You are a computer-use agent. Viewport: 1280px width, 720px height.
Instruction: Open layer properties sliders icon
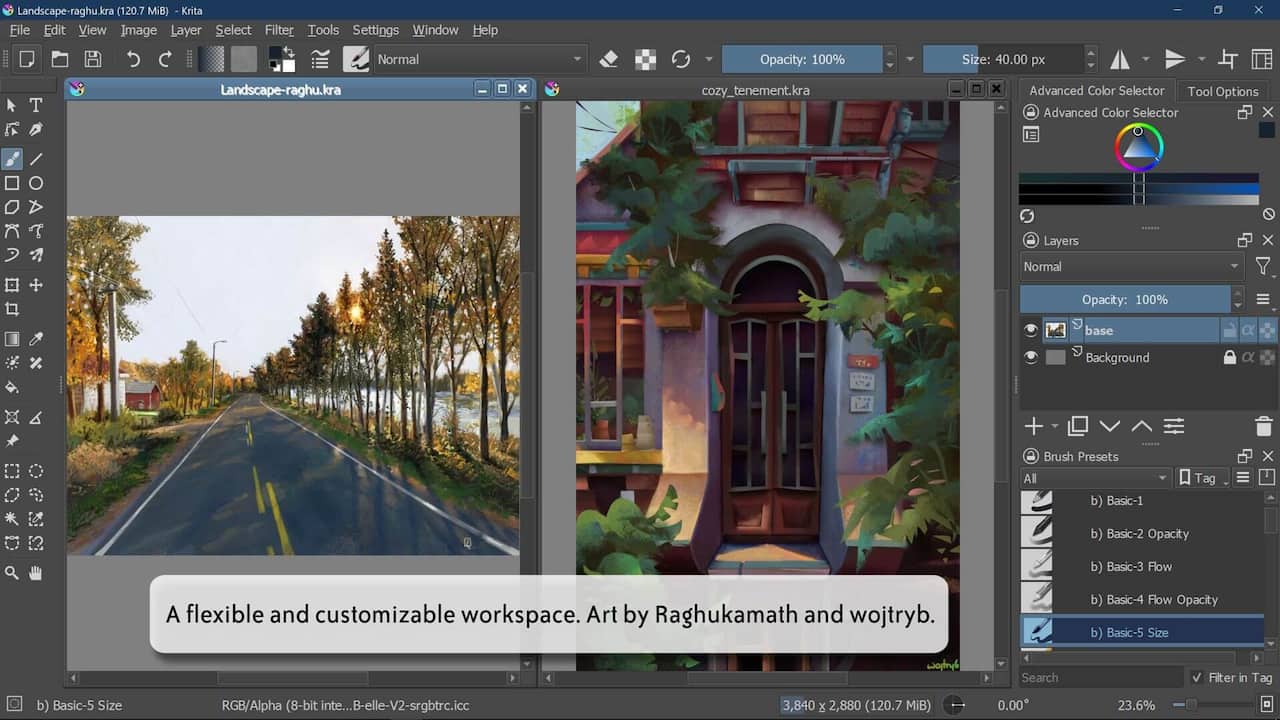1174,426
